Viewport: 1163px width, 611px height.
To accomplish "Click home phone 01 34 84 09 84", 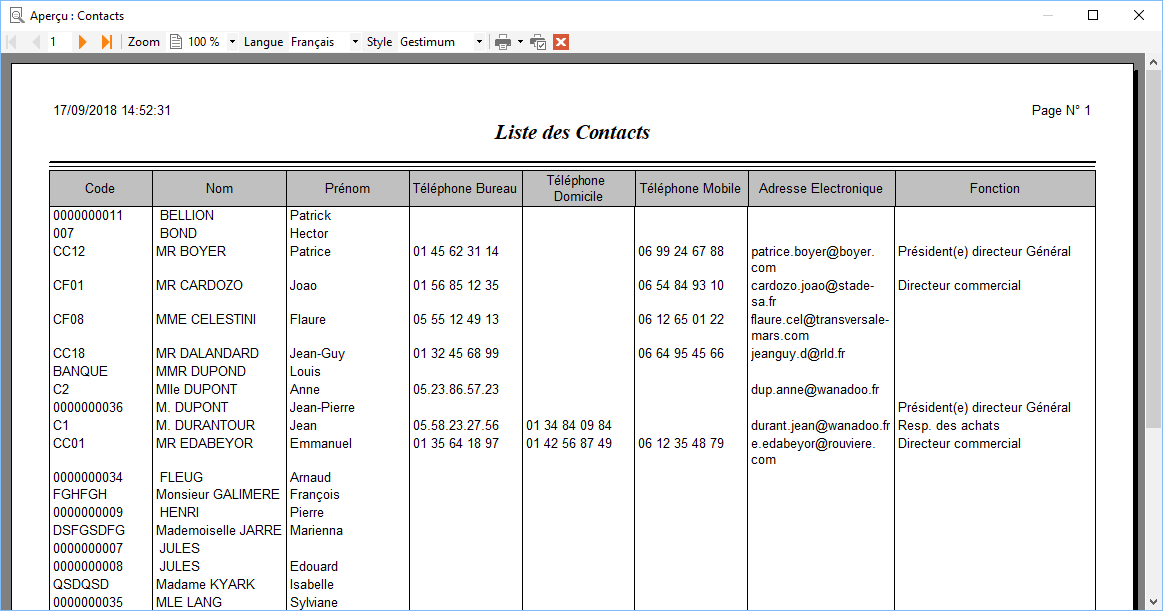I will [x=569, y=426].
